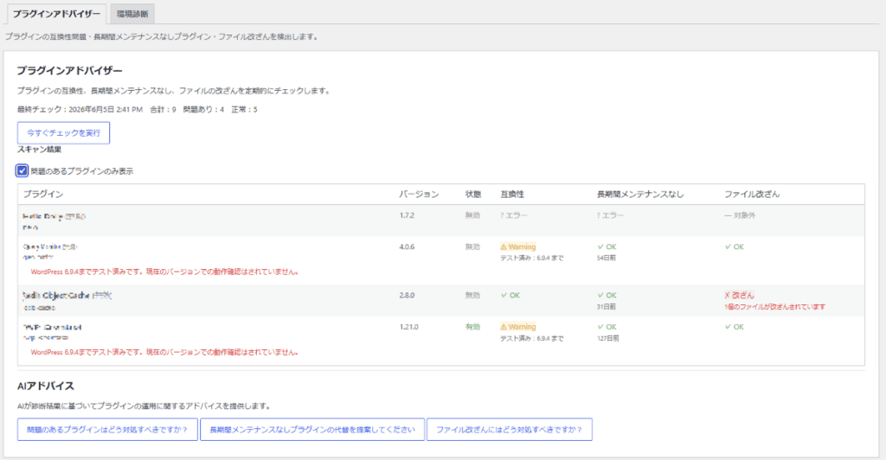Click 31日前 maintenance value
Image resolution: width=886 pixels, height=460 pixels.
coord(606,306)
